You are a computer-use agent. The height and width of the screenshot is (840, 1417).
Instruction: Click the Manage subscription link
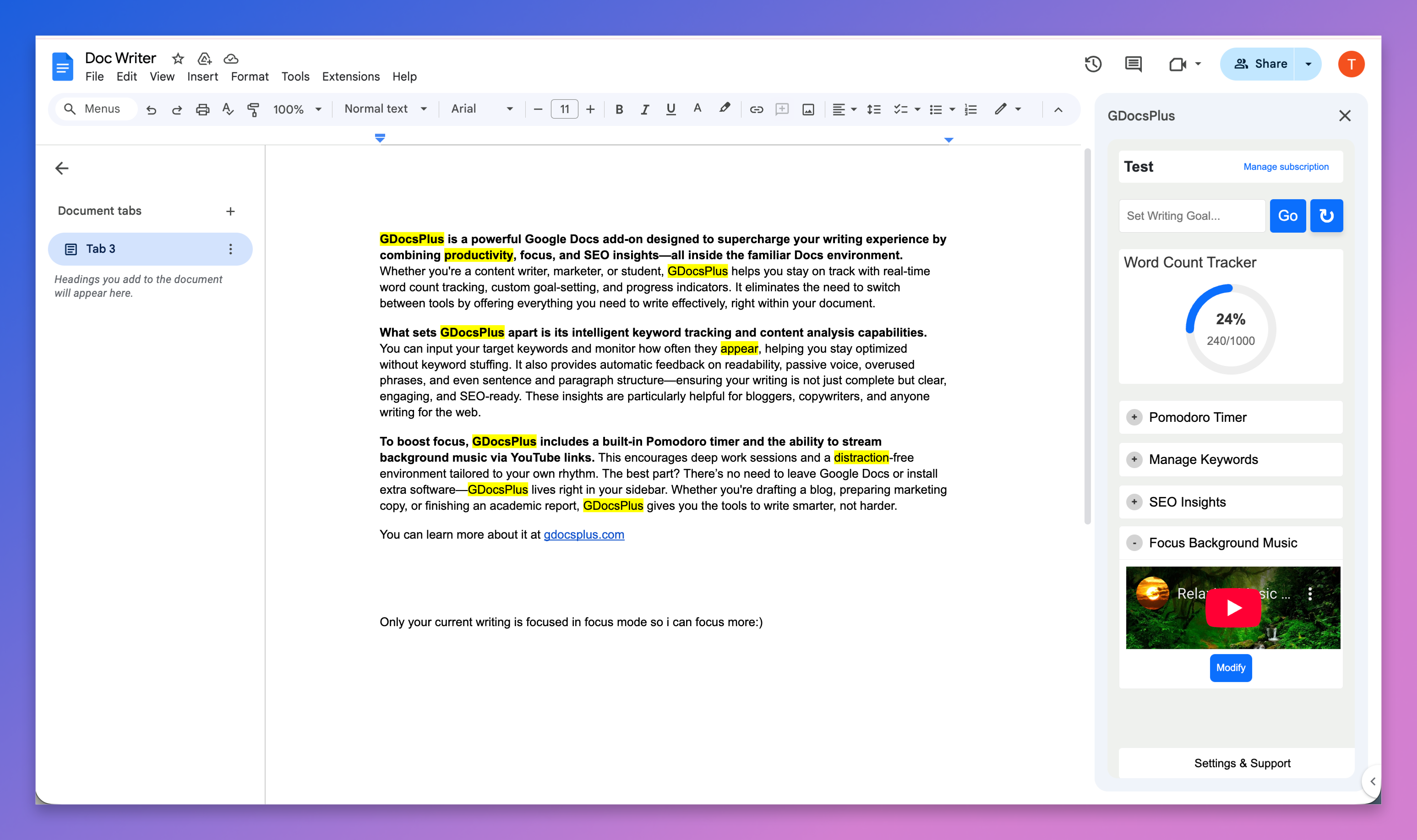point(1286,166)
